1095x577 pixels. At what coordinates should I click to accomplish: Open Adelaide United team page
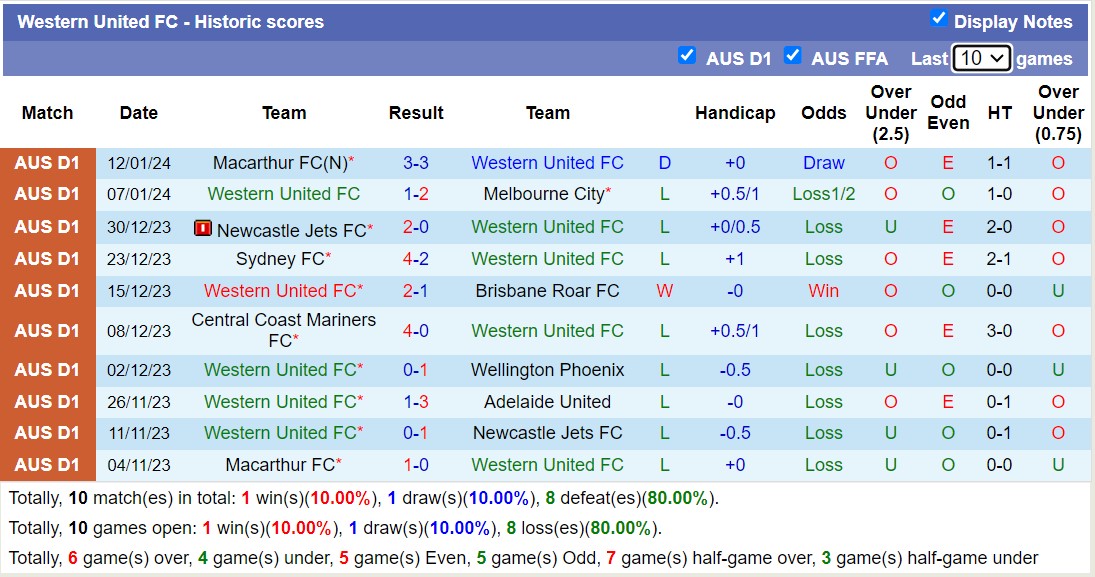(545, 402)
